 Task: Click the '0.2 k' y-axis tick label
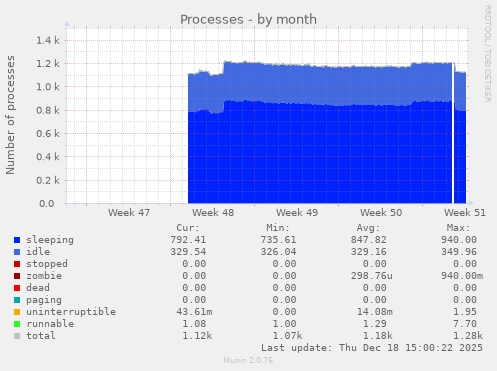click(x=48, y=180)
